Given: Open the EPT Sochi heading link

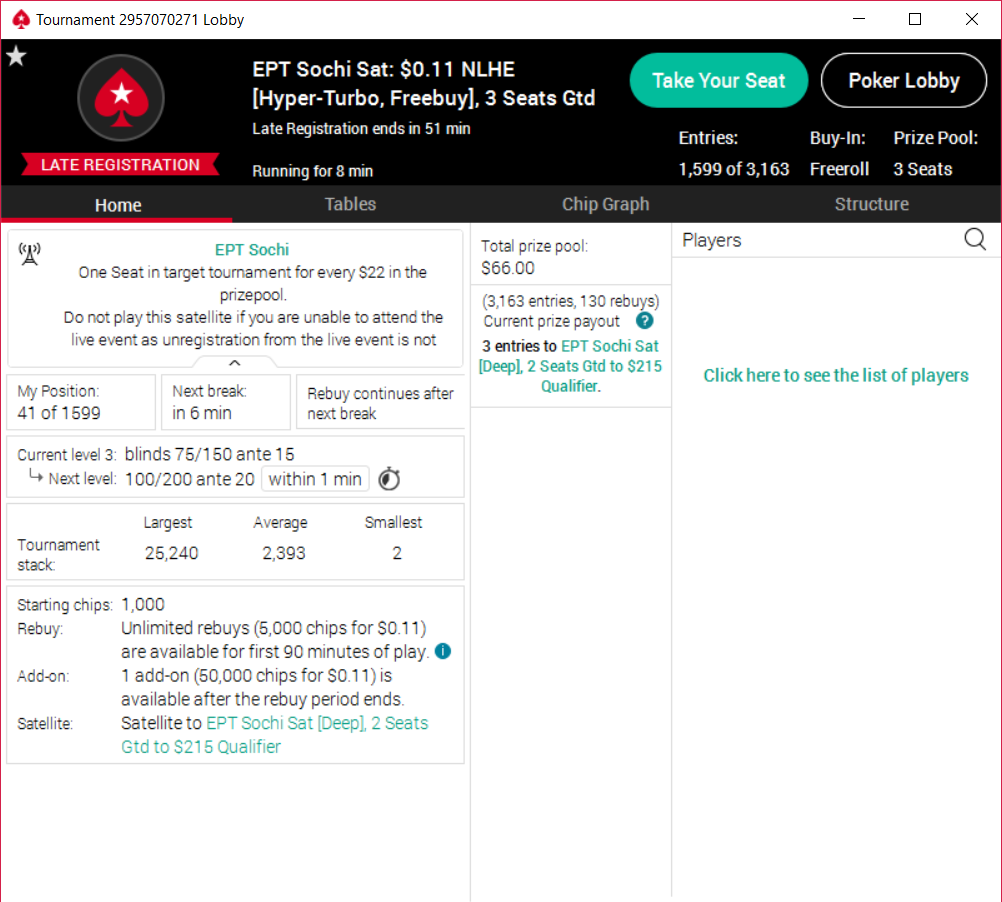Looking at the screenshot, I should coord(252,250).
